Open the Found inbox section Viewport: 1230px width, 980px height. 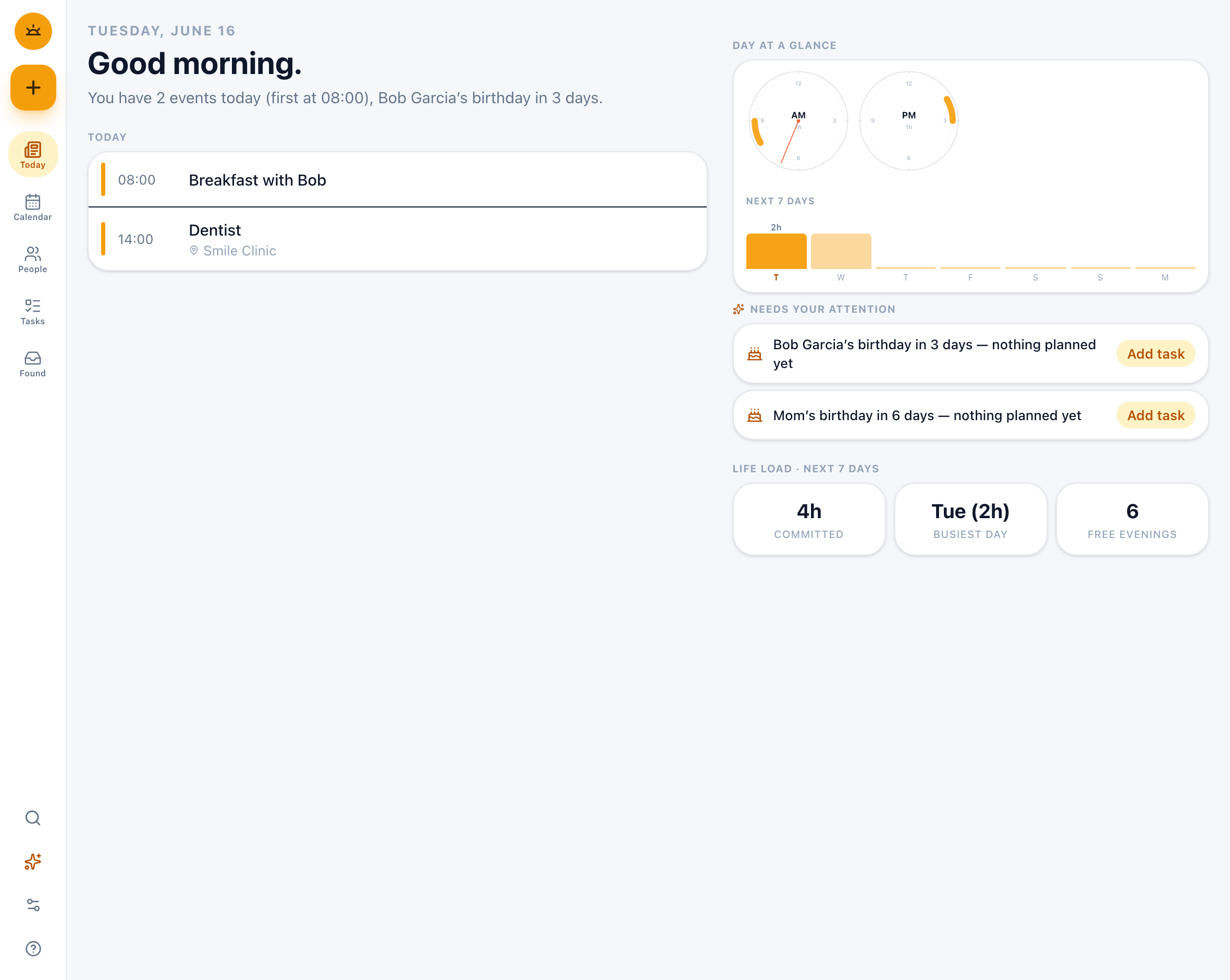(33, 363)
